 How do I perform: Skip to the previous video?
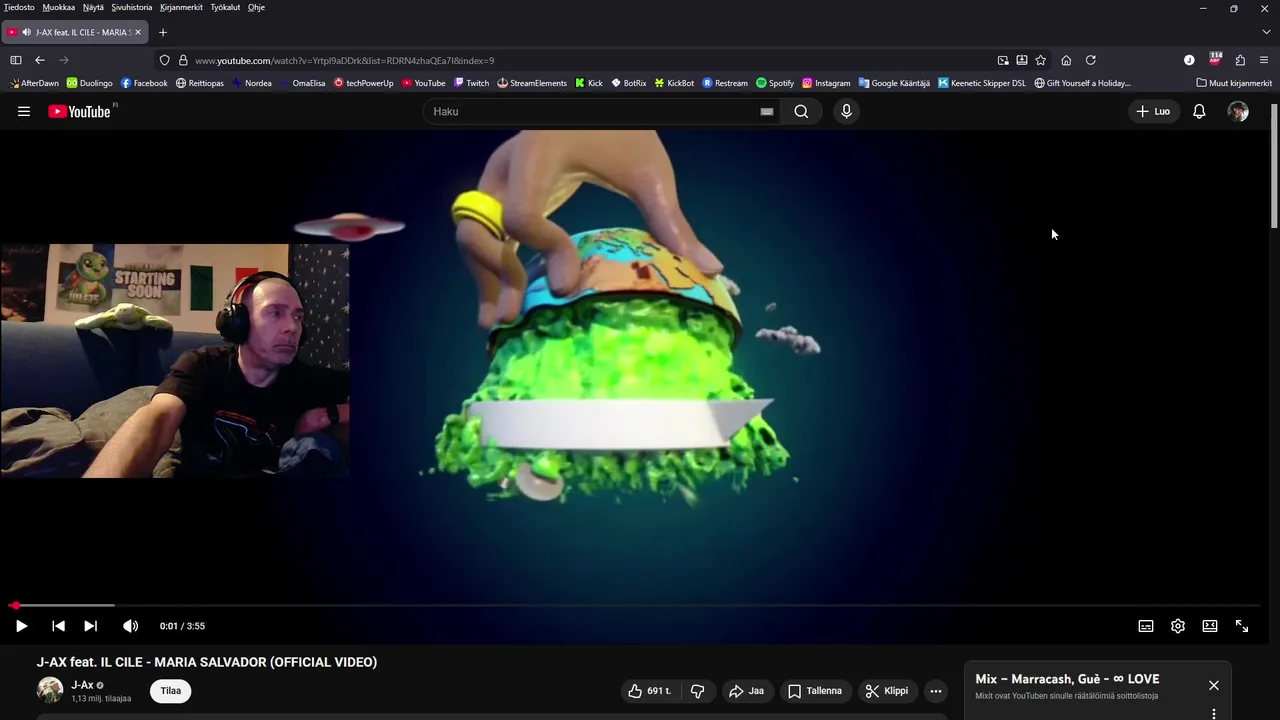[x=58, y=626]
